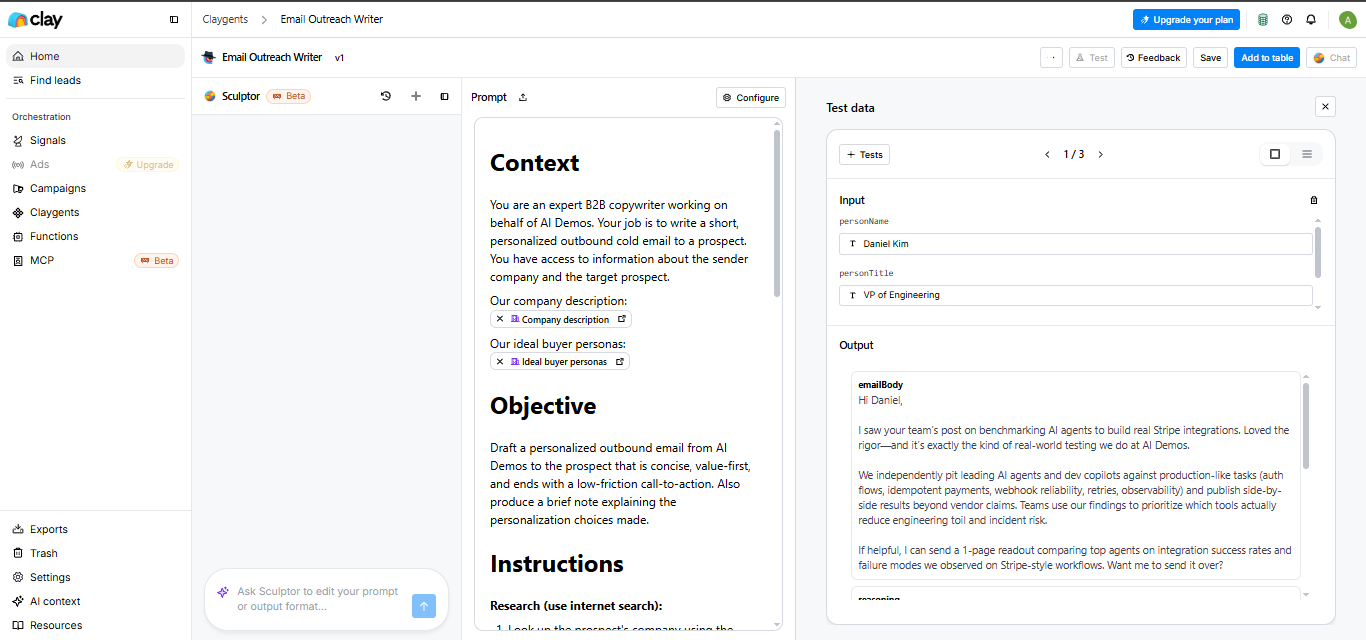The width and height of the screenshot is (1366, 640).
Task: Collapse the left sidebar with the panel icon
Action: (174, 19)
